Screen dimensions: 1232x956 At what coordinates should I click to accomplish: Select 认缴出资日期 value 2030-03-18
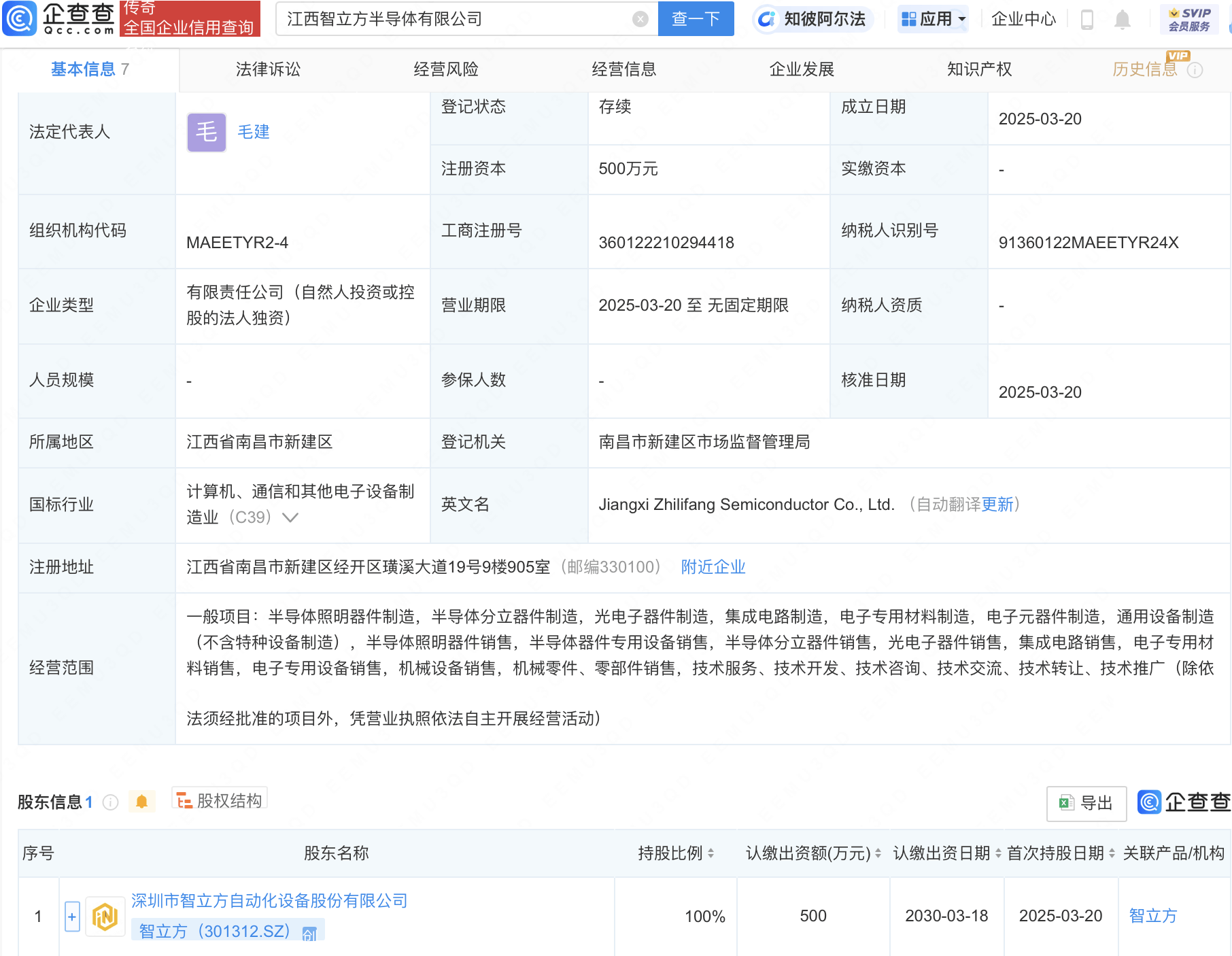(946, 916)
